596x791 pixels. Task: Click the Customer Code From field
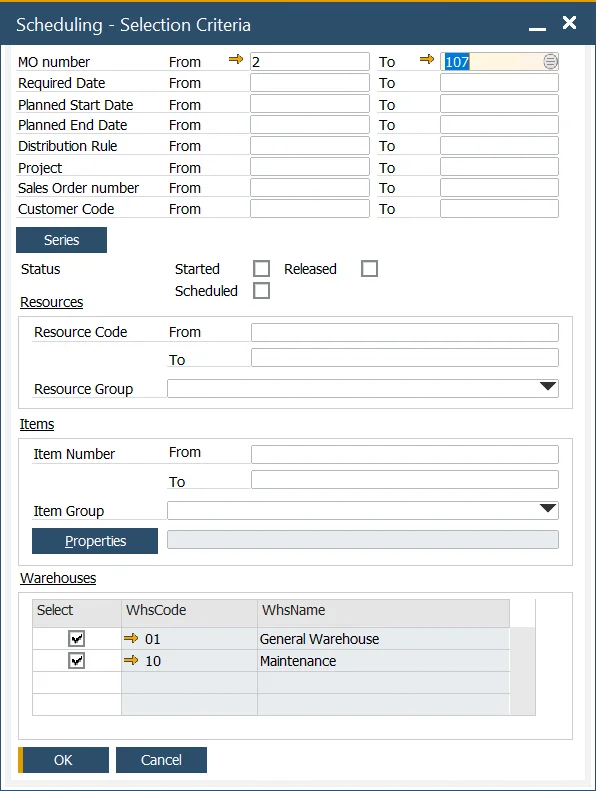310,208
